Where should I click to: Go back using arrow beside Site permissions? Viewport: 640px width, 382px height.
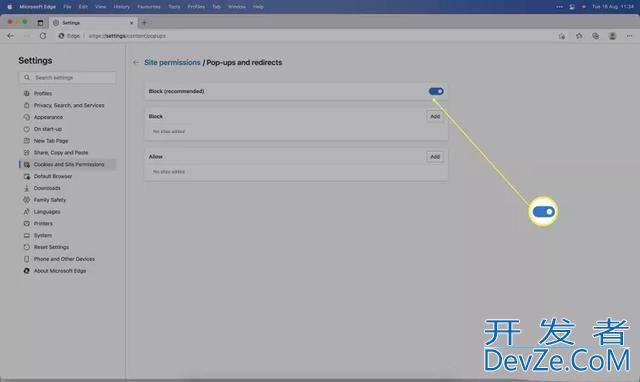point(136,62)
